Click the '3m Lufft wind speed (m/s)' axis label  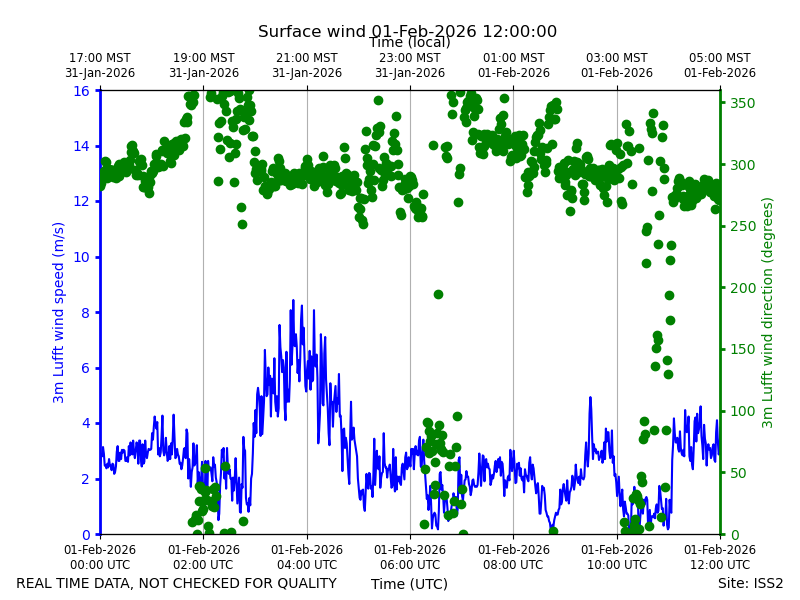[x=58, y=312]
